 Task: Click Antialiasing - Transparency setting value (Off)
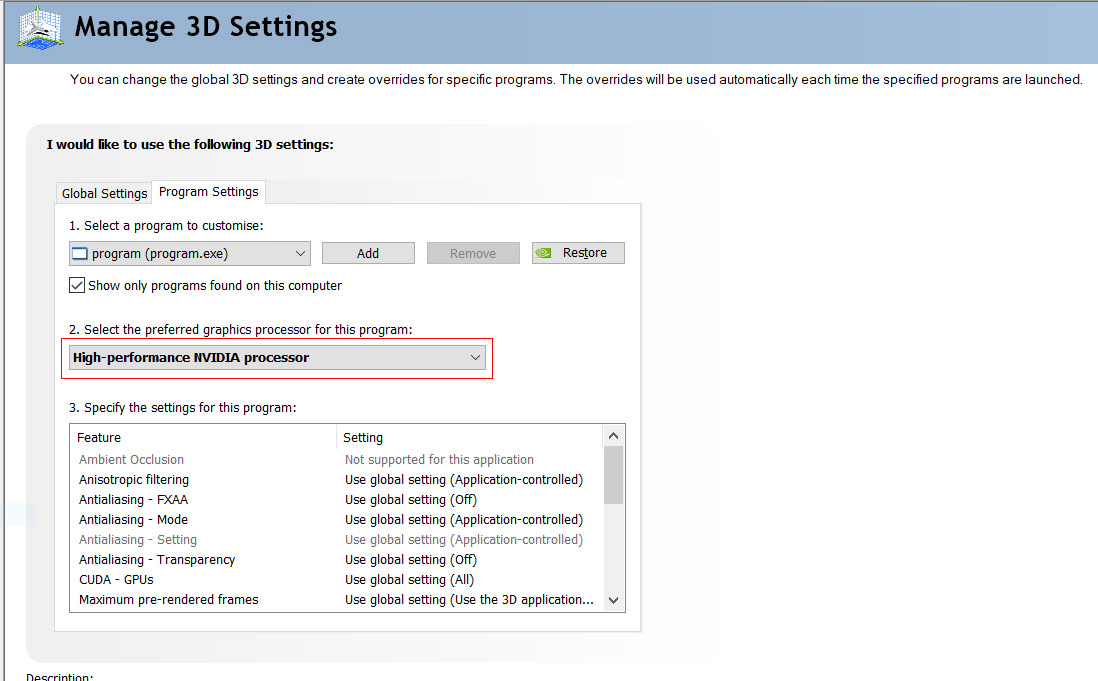[411, 560]
